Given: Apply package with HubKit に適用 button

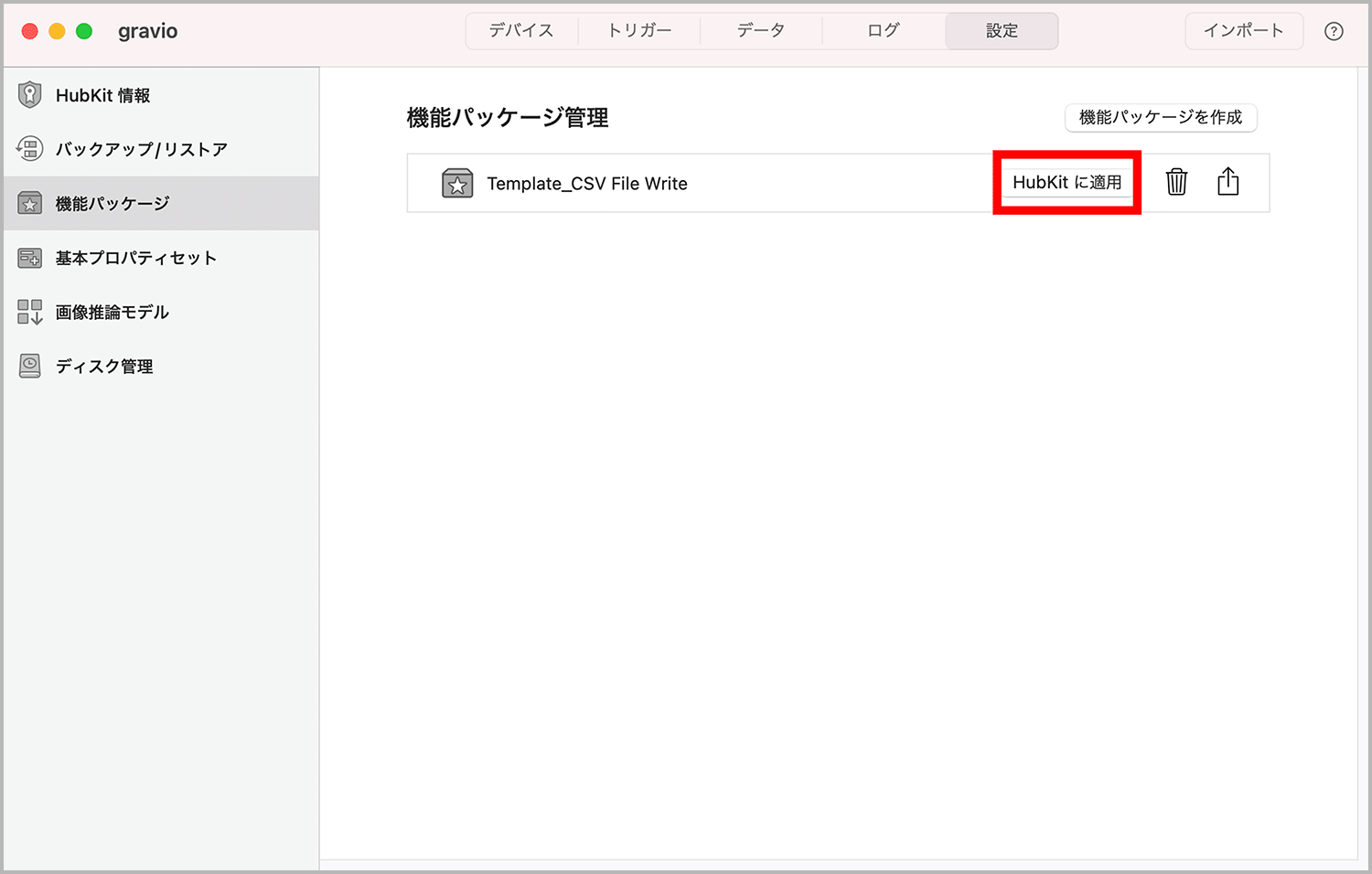Looking at the screenshot, I should [x=1067, y=182].
